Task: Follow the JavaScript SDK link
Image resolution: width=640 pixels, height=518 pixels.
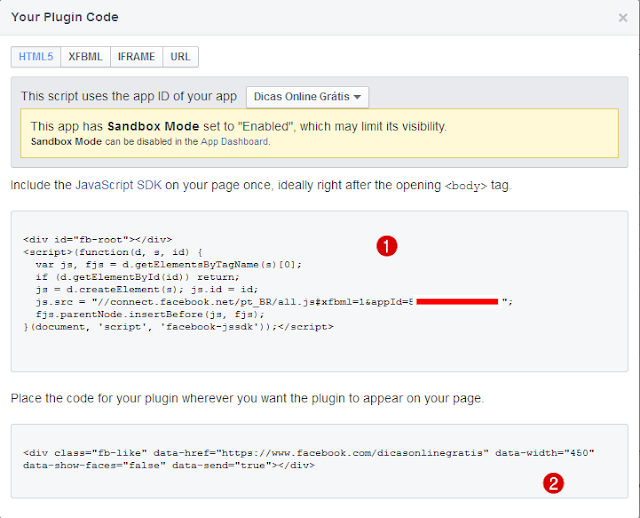Action: click(x=118, y=185)
